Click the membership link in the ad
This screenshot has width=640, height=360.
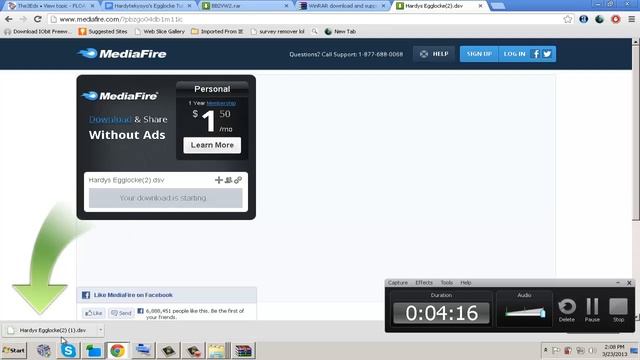point(221,103)
